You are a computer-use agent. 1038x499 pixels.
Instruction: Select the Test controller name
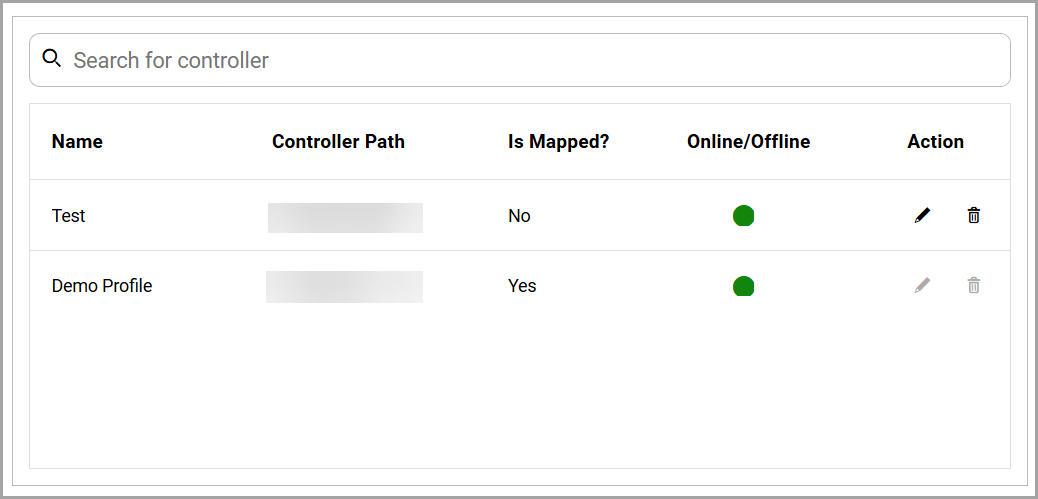69,216
